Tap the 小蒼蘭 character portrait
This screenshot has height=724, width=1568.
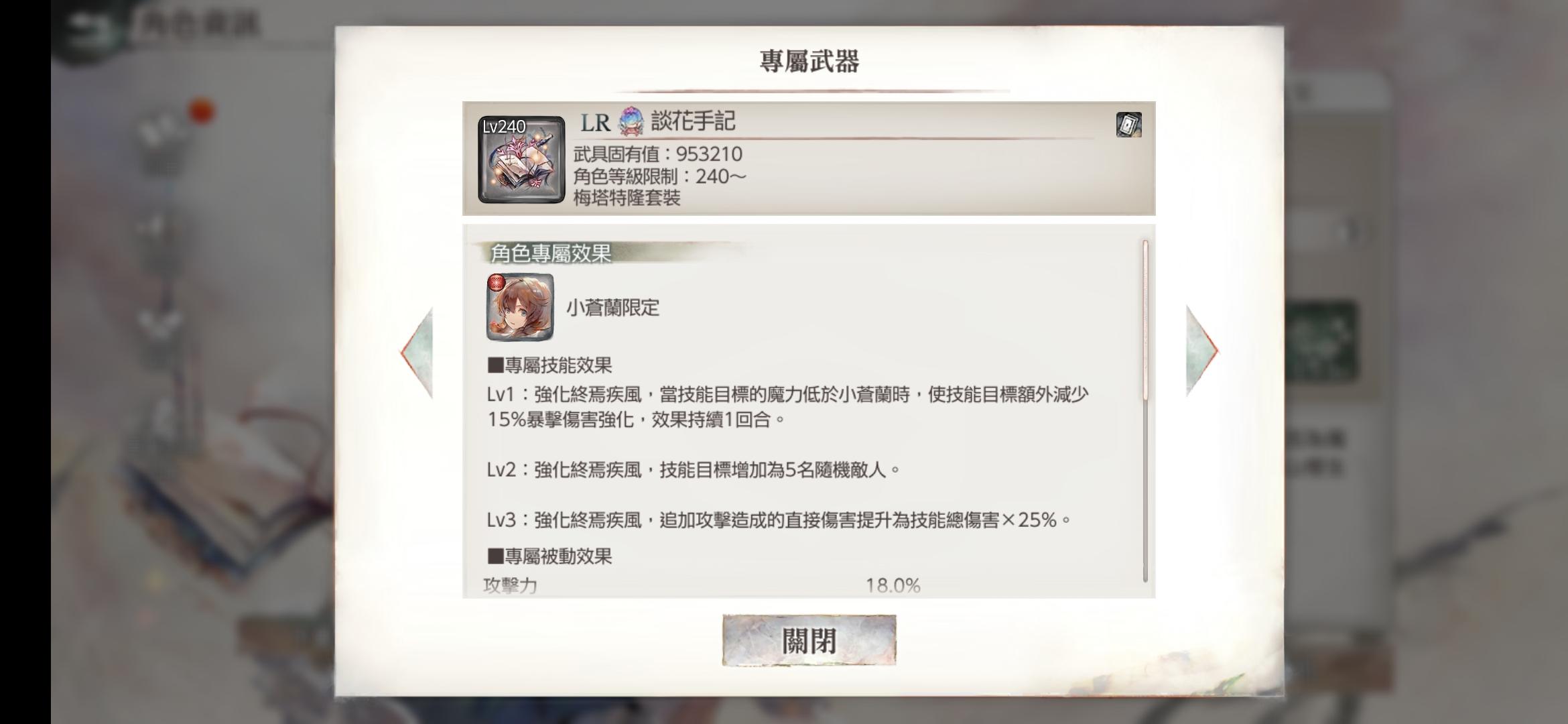[520, 307]
